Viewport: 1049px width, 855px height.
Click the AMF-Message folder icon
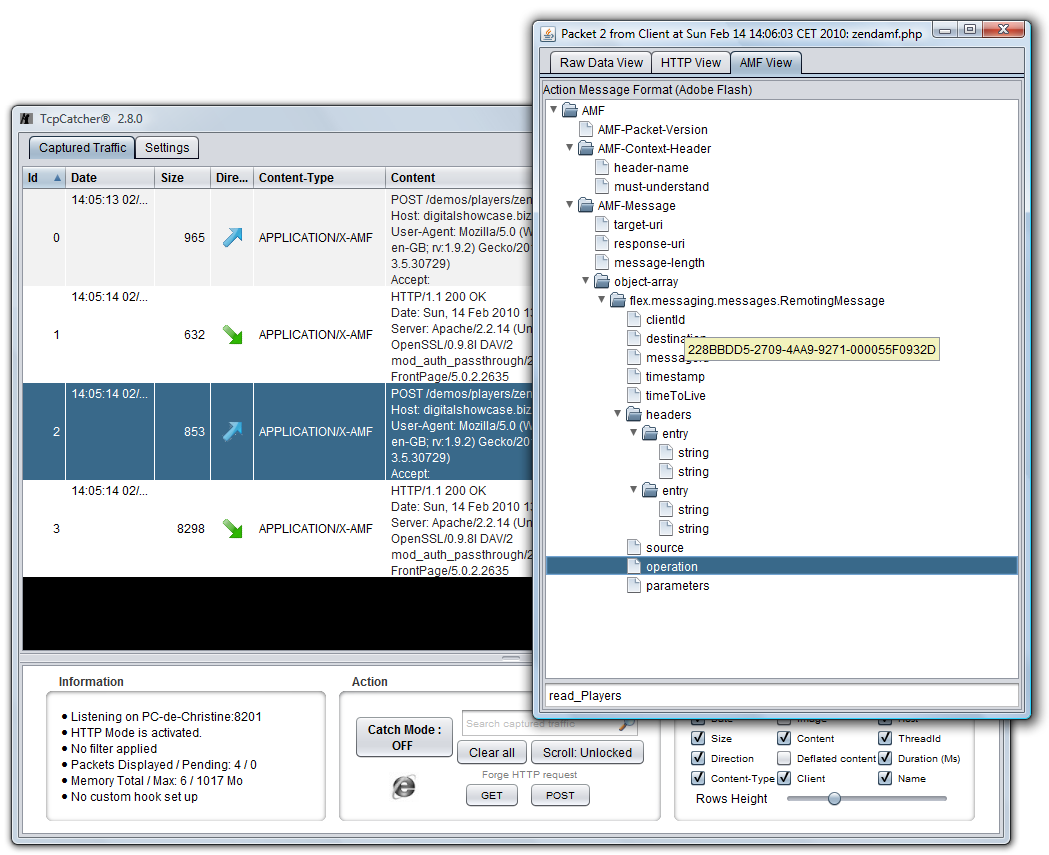[x=586, y=205]
